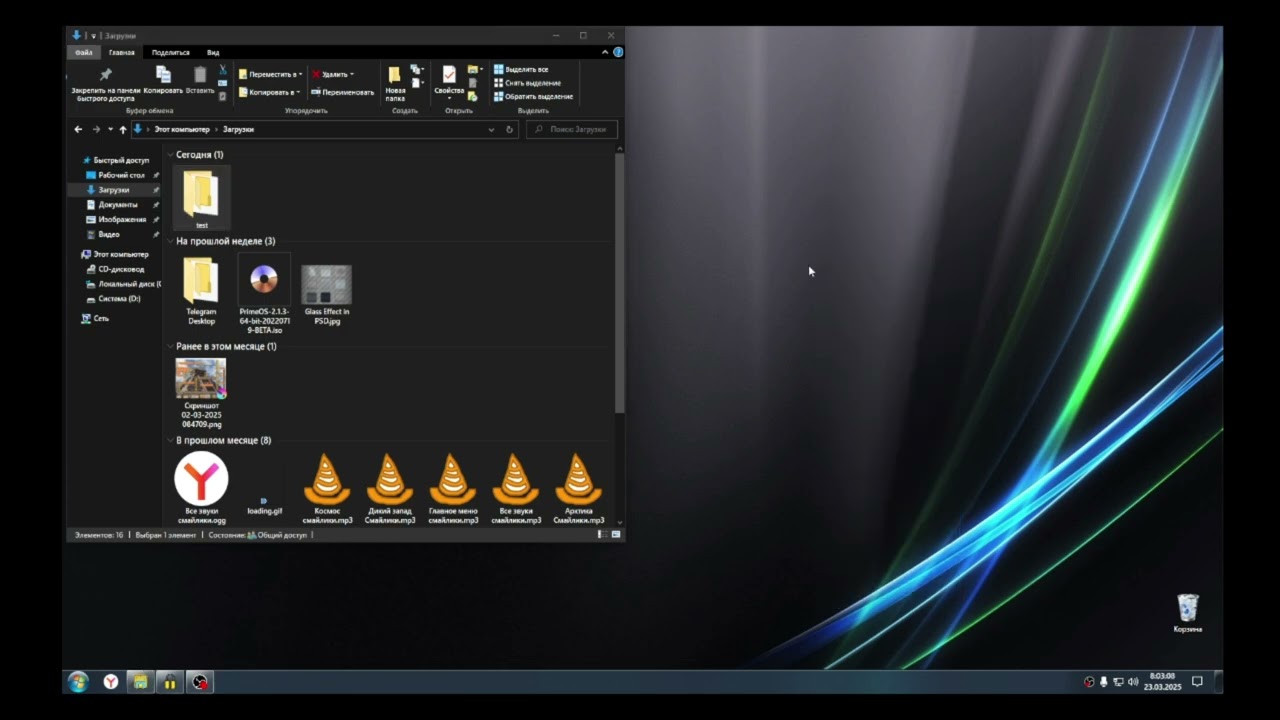Select Космос смайлики.mp3 file
Screen dimensions: 1280x720
[327, 488]
